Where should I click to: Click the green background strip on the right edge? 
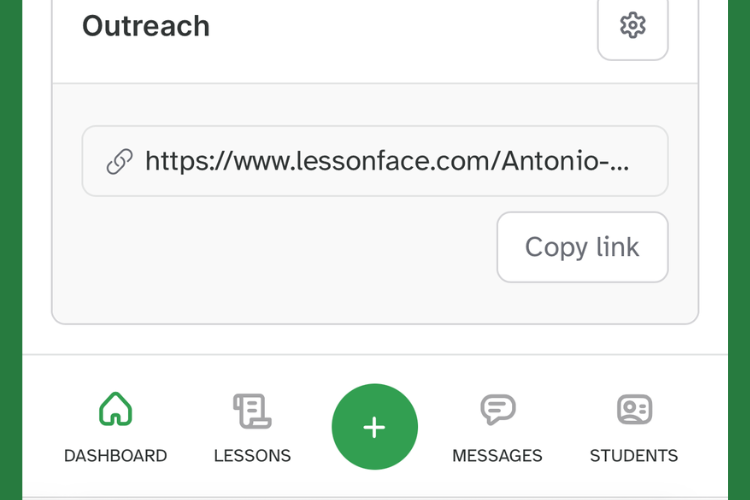(x=739, y=250)
